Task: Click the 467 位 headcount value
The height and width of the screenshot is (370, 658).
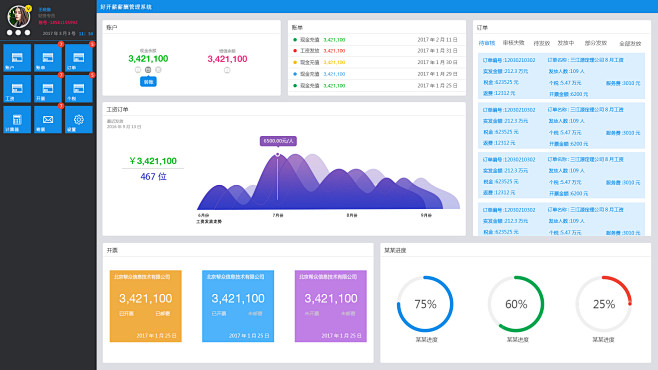Action: [x=153, y=177]
